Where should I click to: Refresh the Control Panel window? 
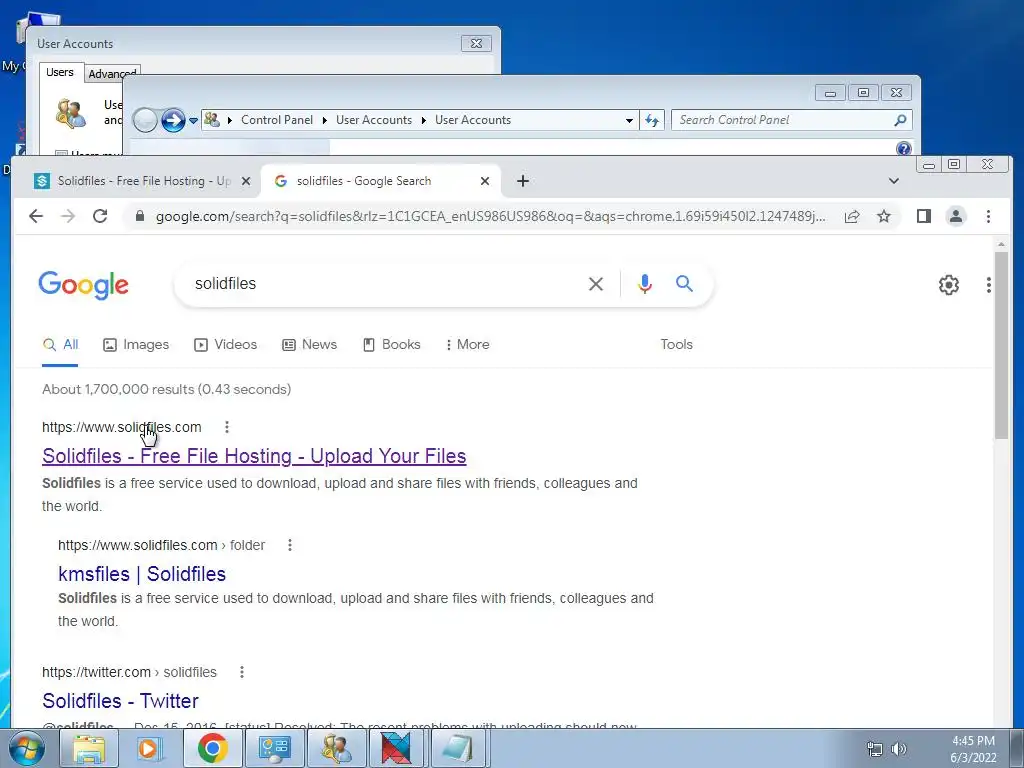pos(652,120)
